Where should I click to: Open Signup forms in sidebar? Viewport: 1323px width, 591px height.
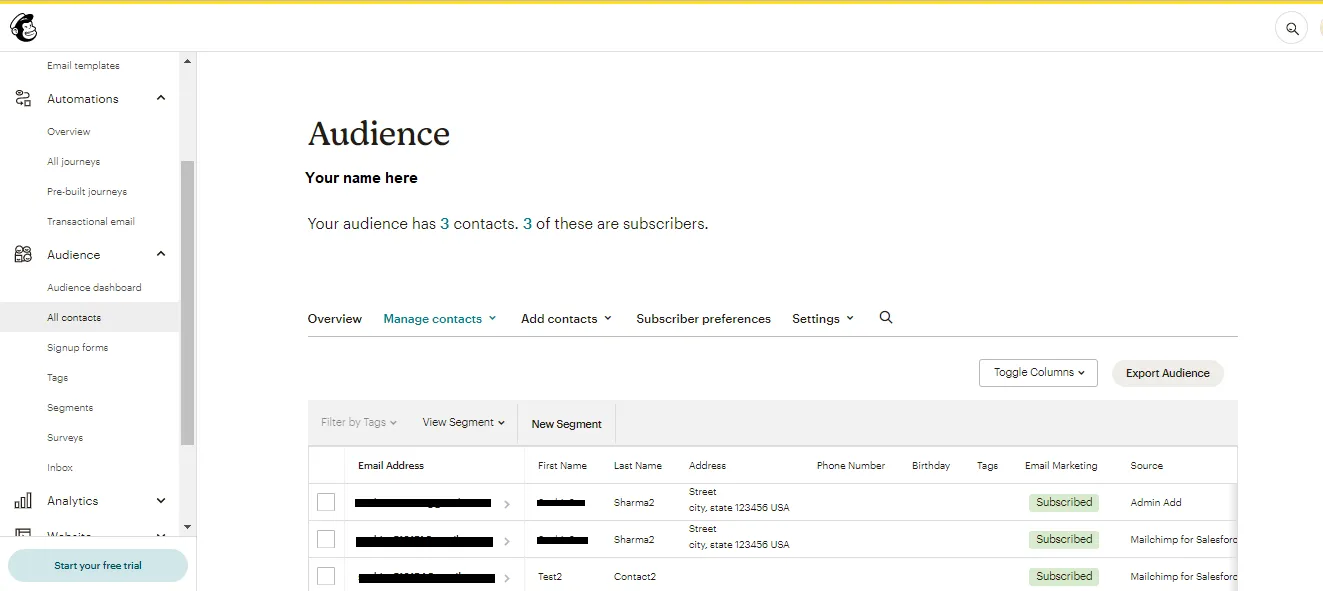(77, 348)
